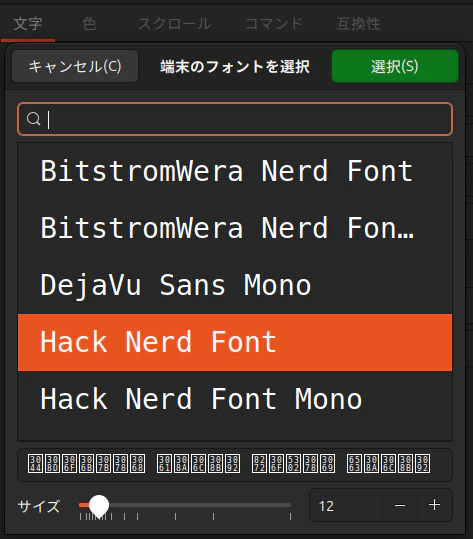473x539 pixels.
Task: Confirm with the green 選択(S) button
Action: 395,66
